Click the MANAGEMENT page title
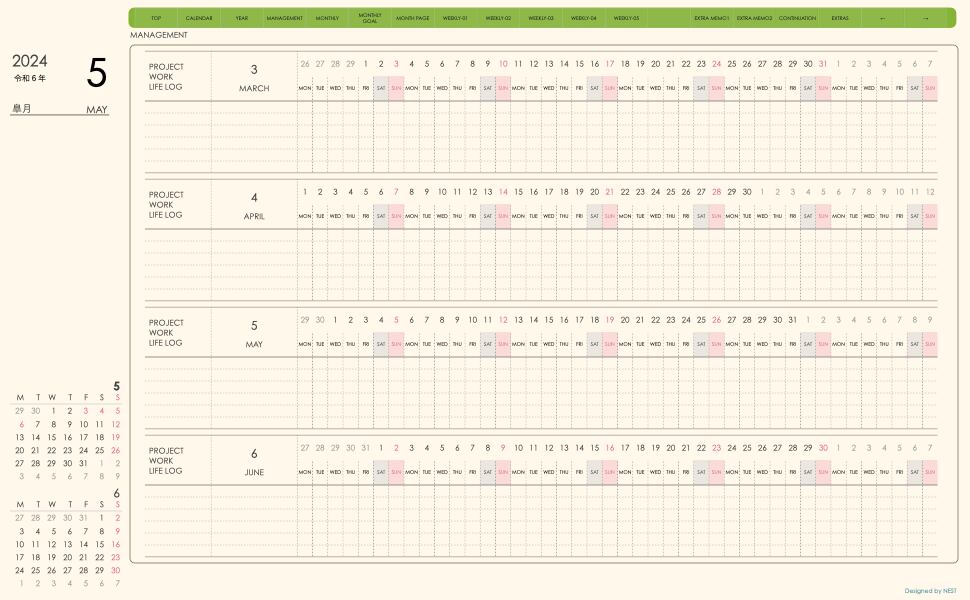The height and width of the screenshot is (600, 970). coord(159,35)
